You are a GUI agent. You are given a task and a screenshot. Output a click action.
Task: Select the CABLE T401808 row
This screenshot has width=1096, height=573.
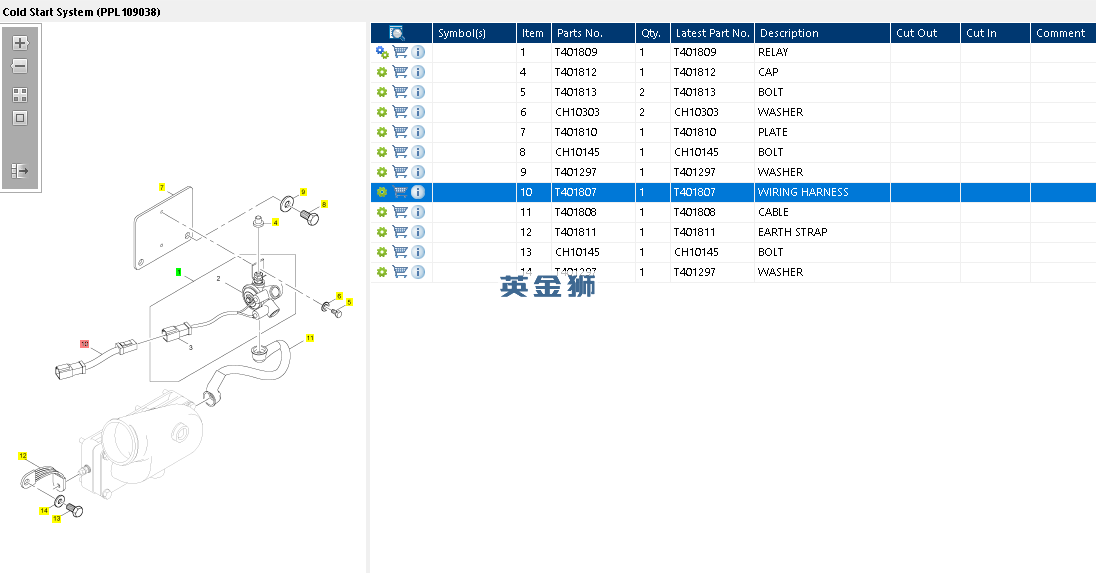tap(733, 212)
